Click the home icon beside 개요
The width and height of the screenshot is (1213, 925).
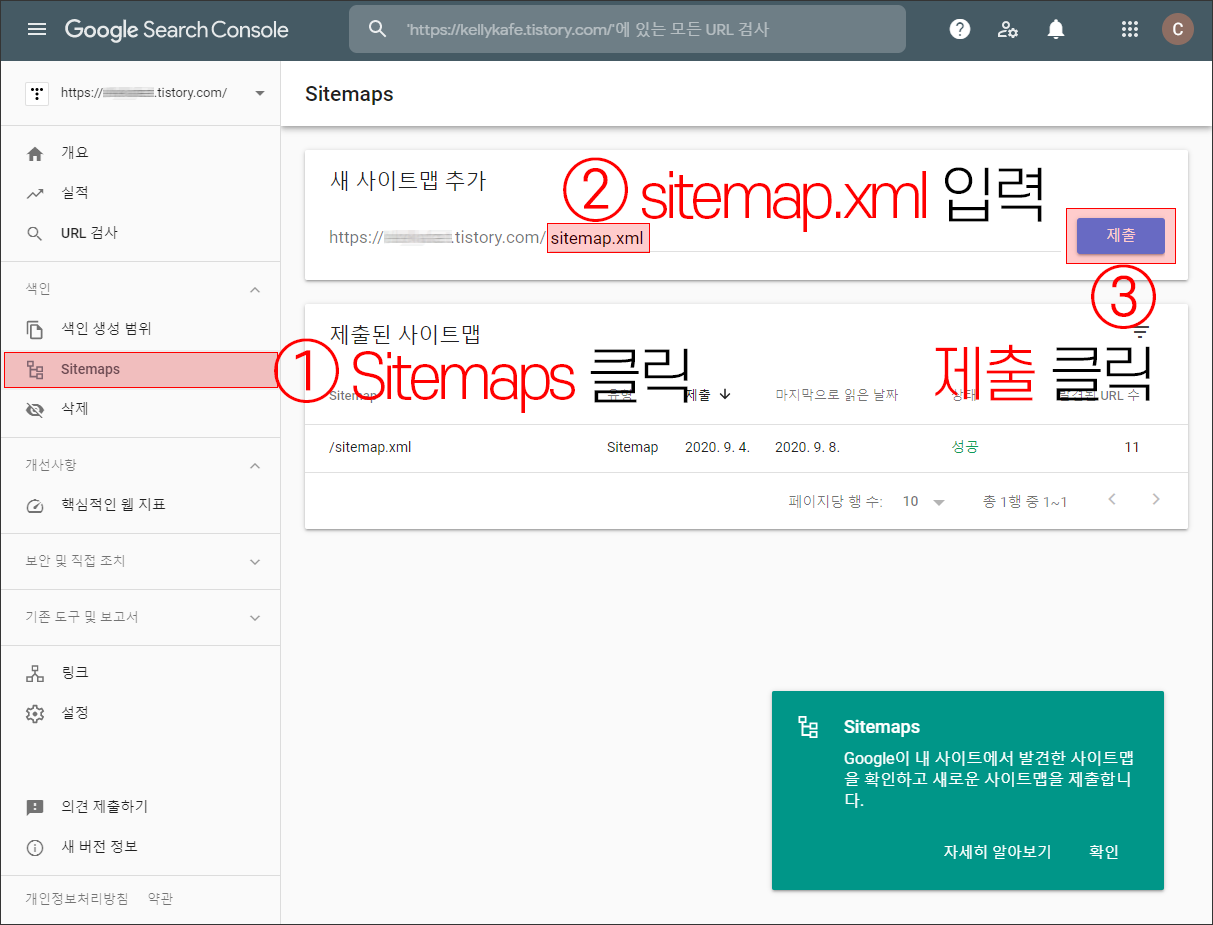pos(35,153)
